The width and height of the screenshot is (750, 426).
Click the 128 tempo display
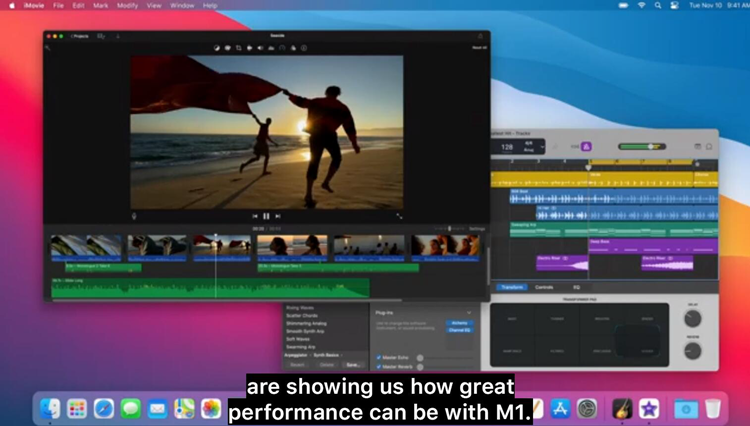click(507, 147)
